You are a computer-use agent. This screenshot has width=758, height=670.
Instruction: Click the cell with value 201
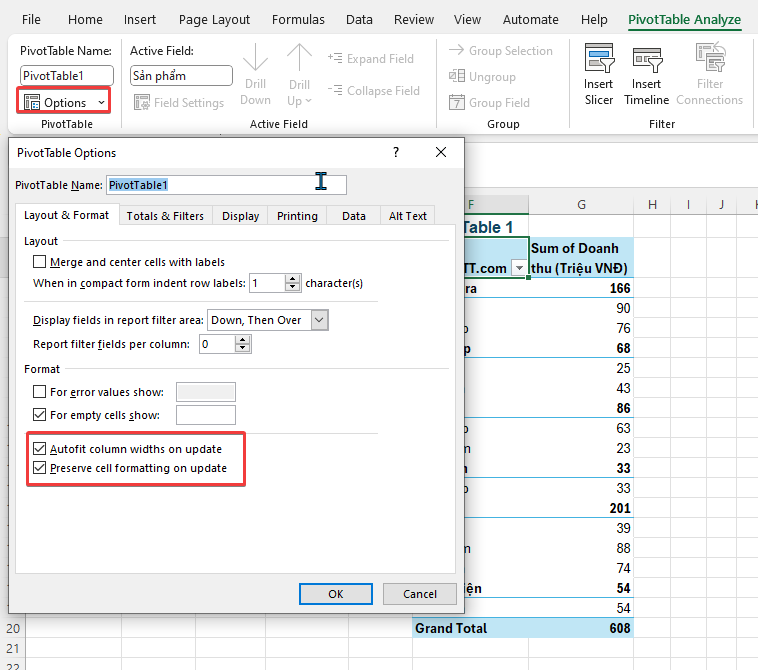tap(581, 508)
